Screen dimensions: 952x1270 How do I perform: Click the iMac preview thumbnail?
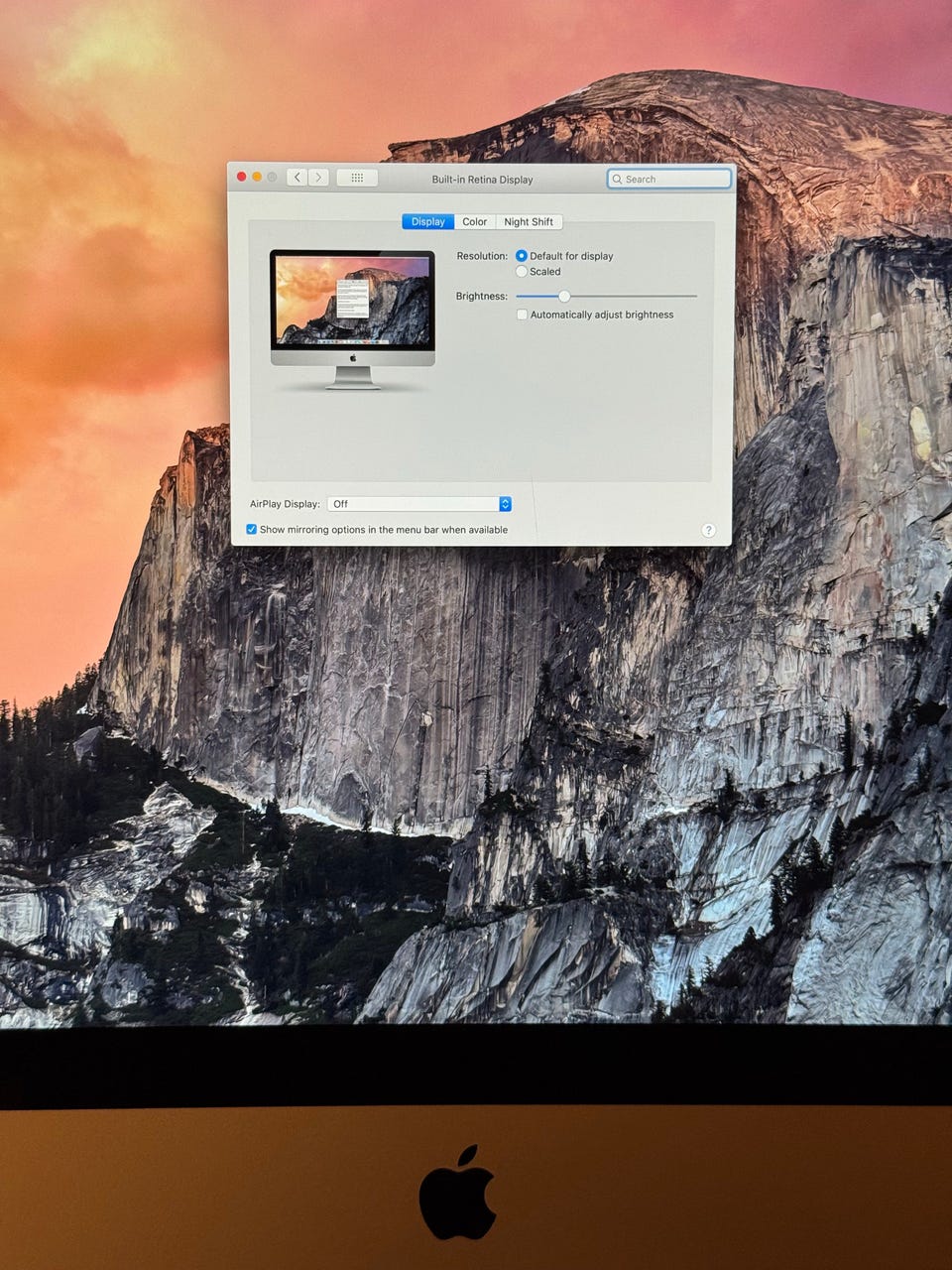click(352, 318)
